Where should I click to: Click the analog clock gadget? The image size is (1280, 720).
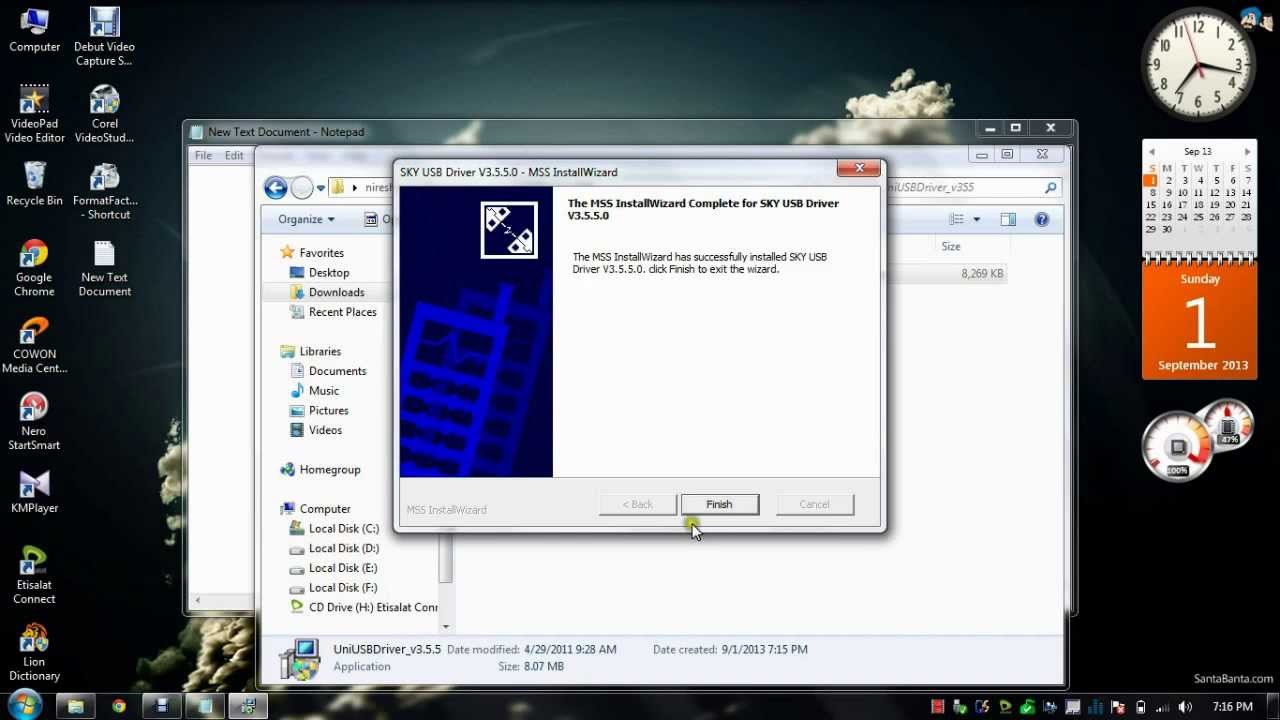tap(1198, 66)
